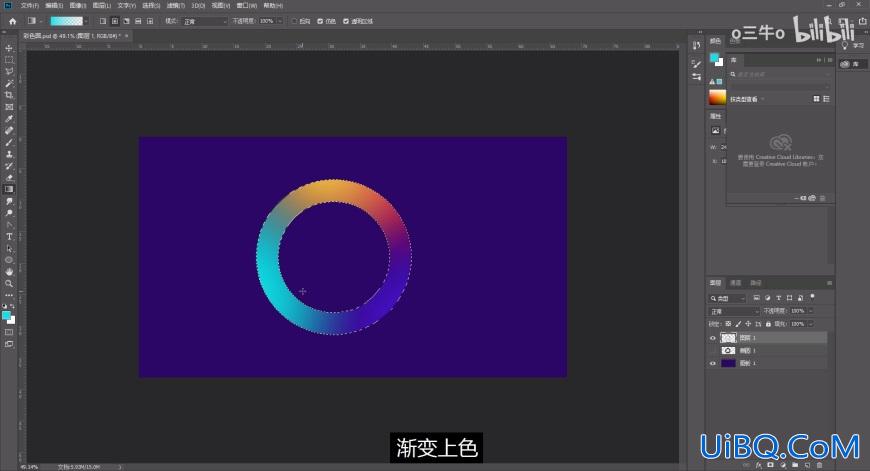Open the gradient picker dropdown arrow
870x471 pixels.
click(x=86, y=21)
